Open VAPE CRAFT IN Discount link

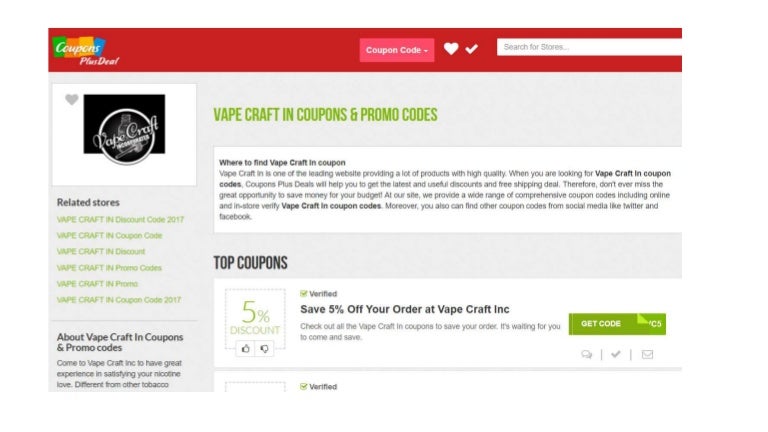click(x=101, y=251)
